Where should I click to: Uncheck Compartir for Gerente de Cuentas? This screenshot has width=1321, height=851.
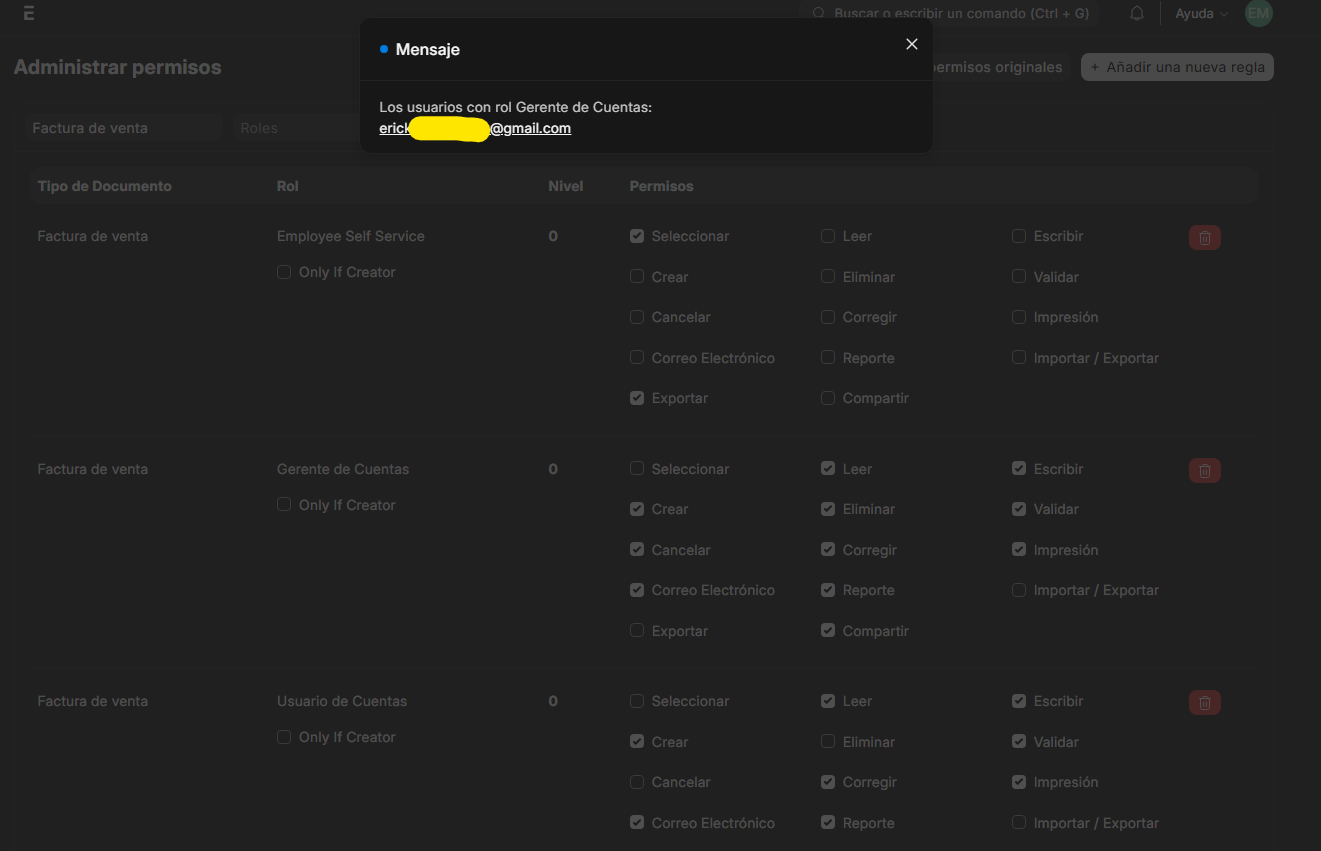coord(828,631)
